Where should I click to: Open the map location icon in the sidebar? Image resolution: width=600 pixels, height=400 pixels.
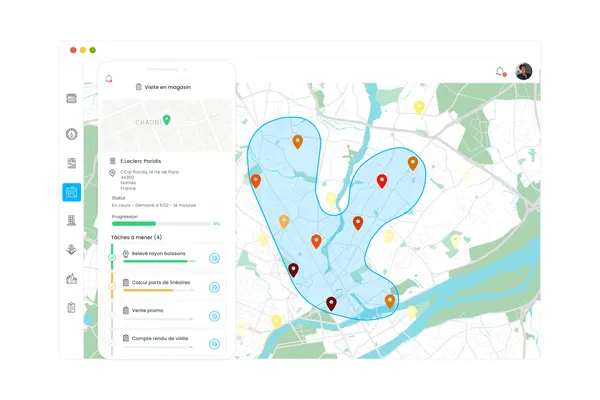coord(72,250)
